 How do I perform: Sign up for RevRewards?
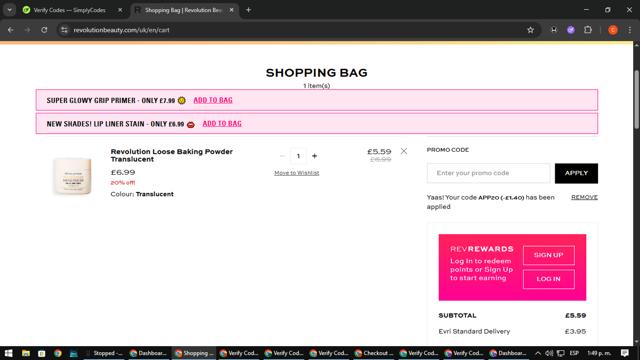(x=549, y=255)
